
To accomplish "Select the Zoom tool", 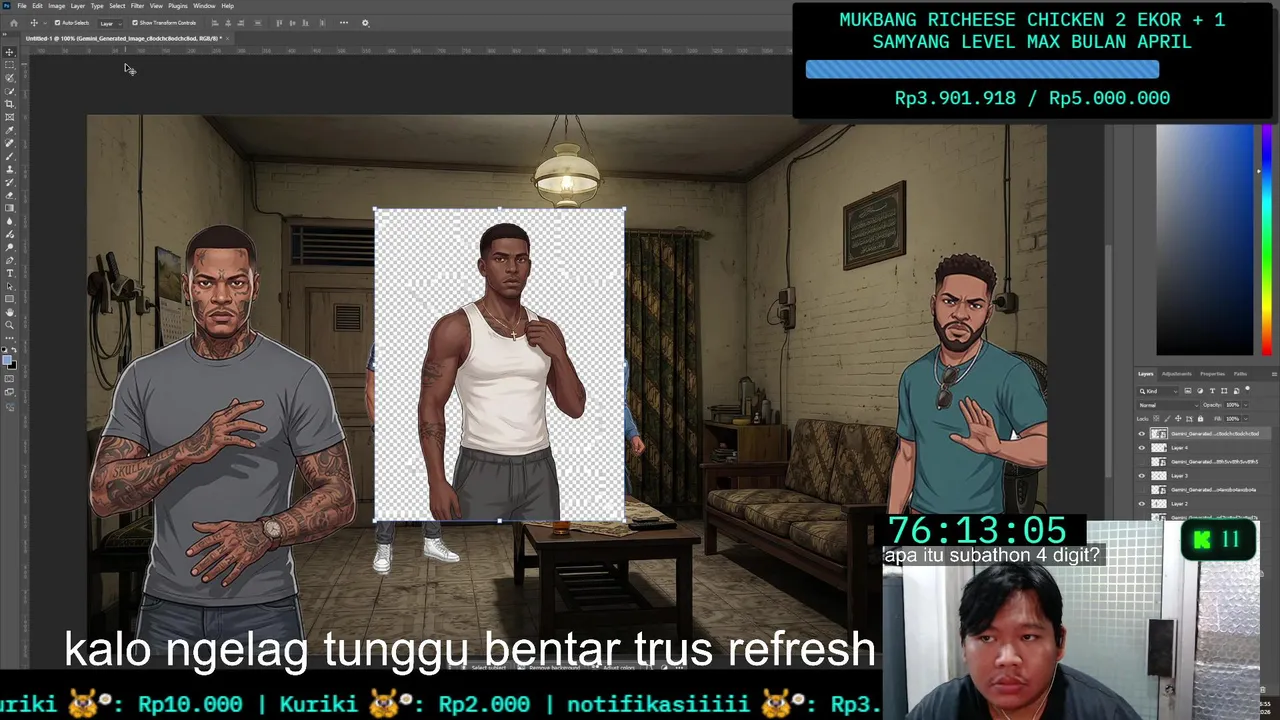I will [x=10, y=325].
